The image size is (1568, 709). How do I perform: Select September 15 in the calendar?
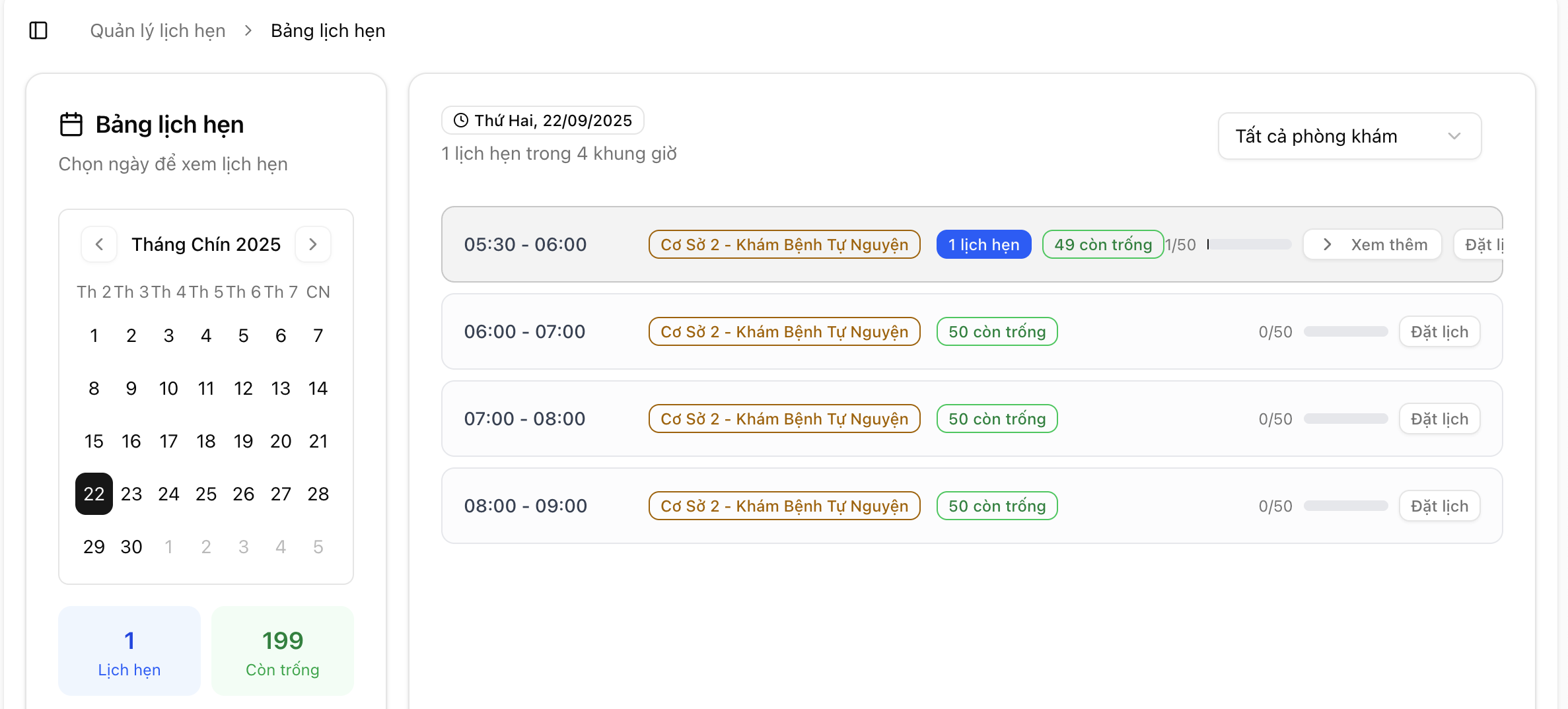pos(94,441)
